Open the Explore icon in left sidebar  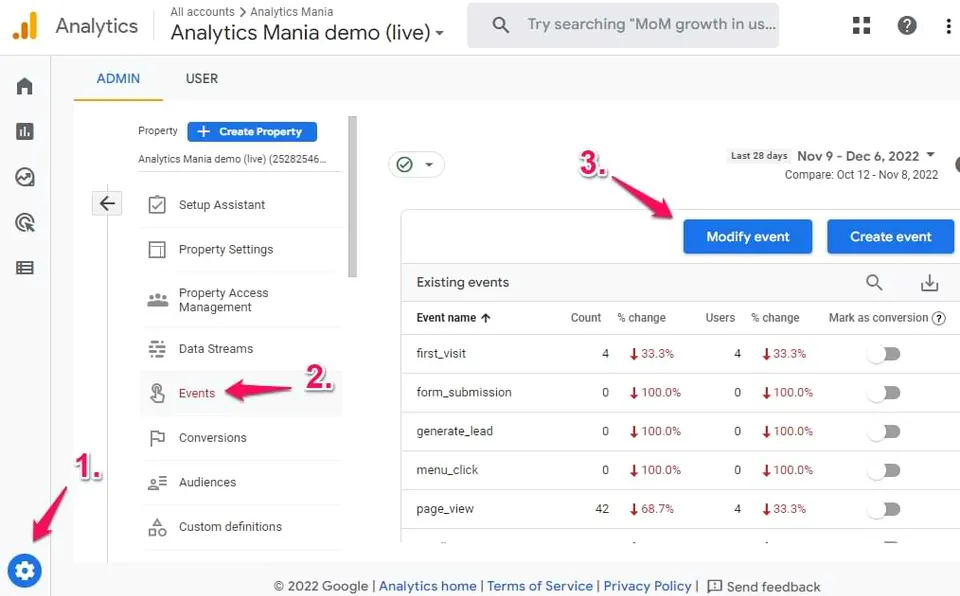(x=24, y=177)
